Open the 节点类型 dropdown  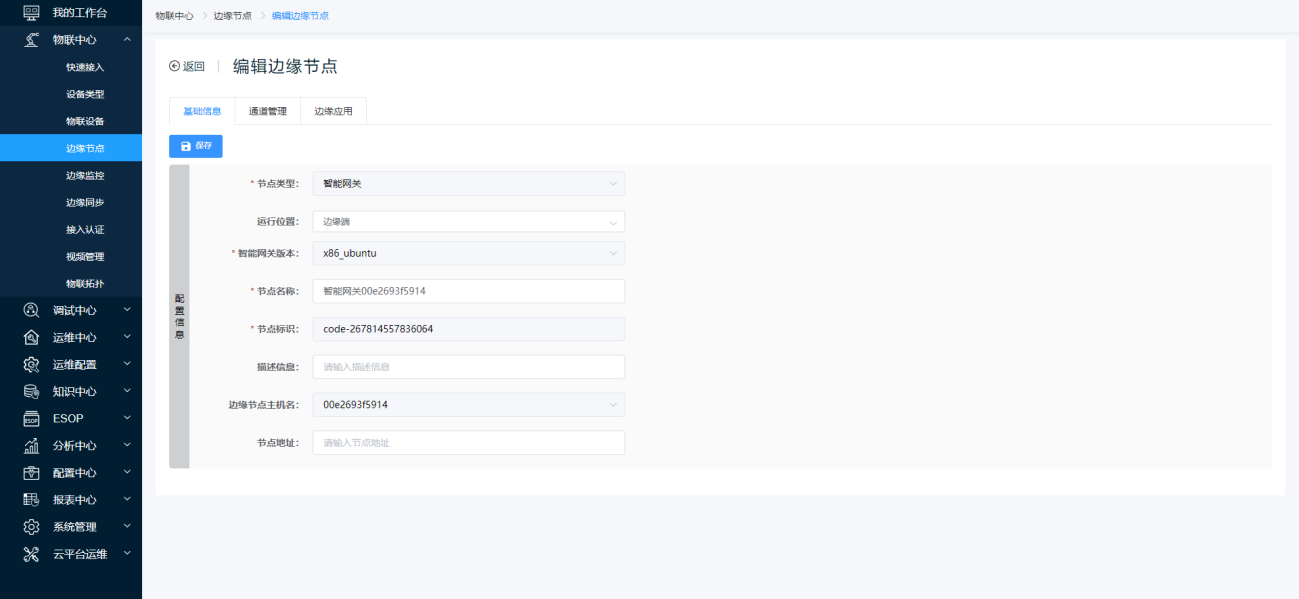click(x=468, y=184)
